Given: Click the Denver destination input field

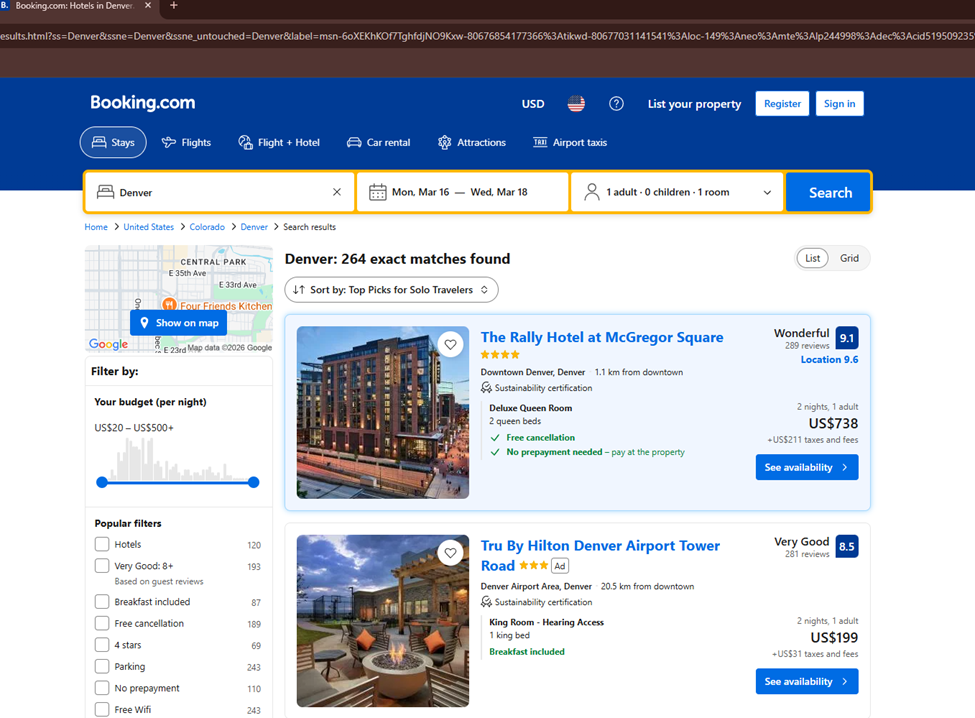Looking at the screenshot, I should (x=219, y=192).
